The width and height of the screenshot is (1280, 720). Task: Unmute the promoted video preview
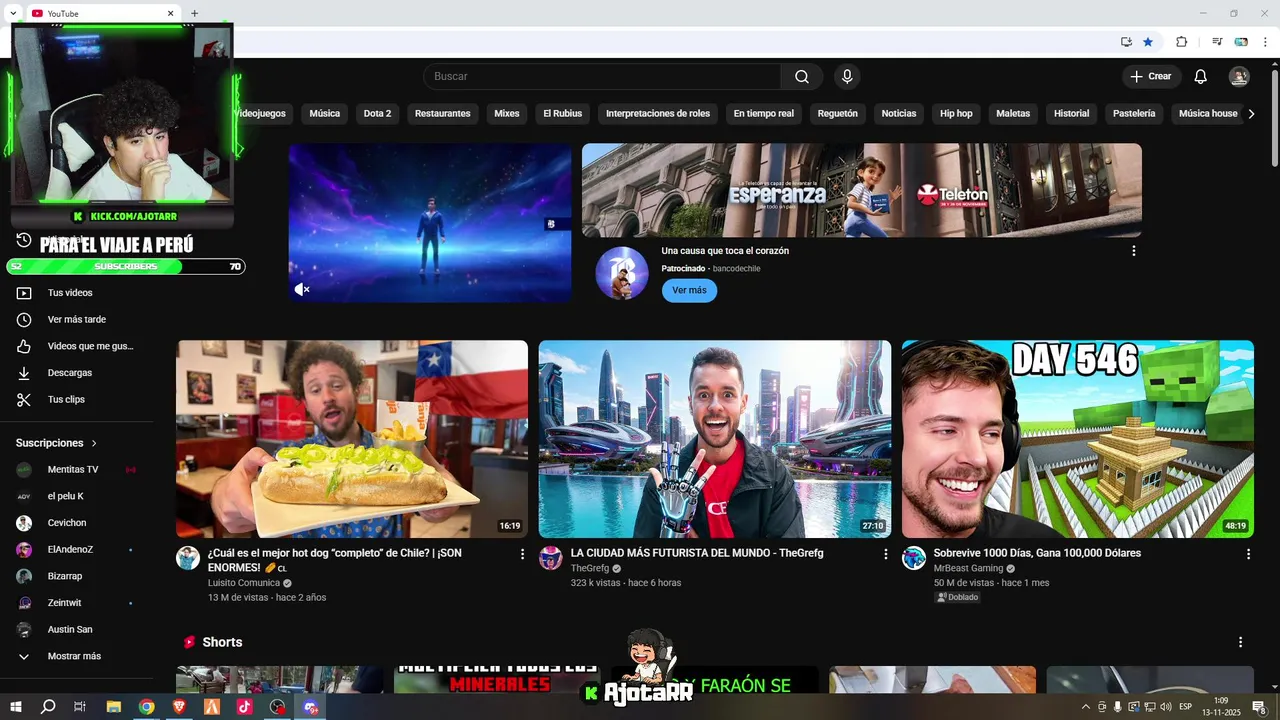301,289
